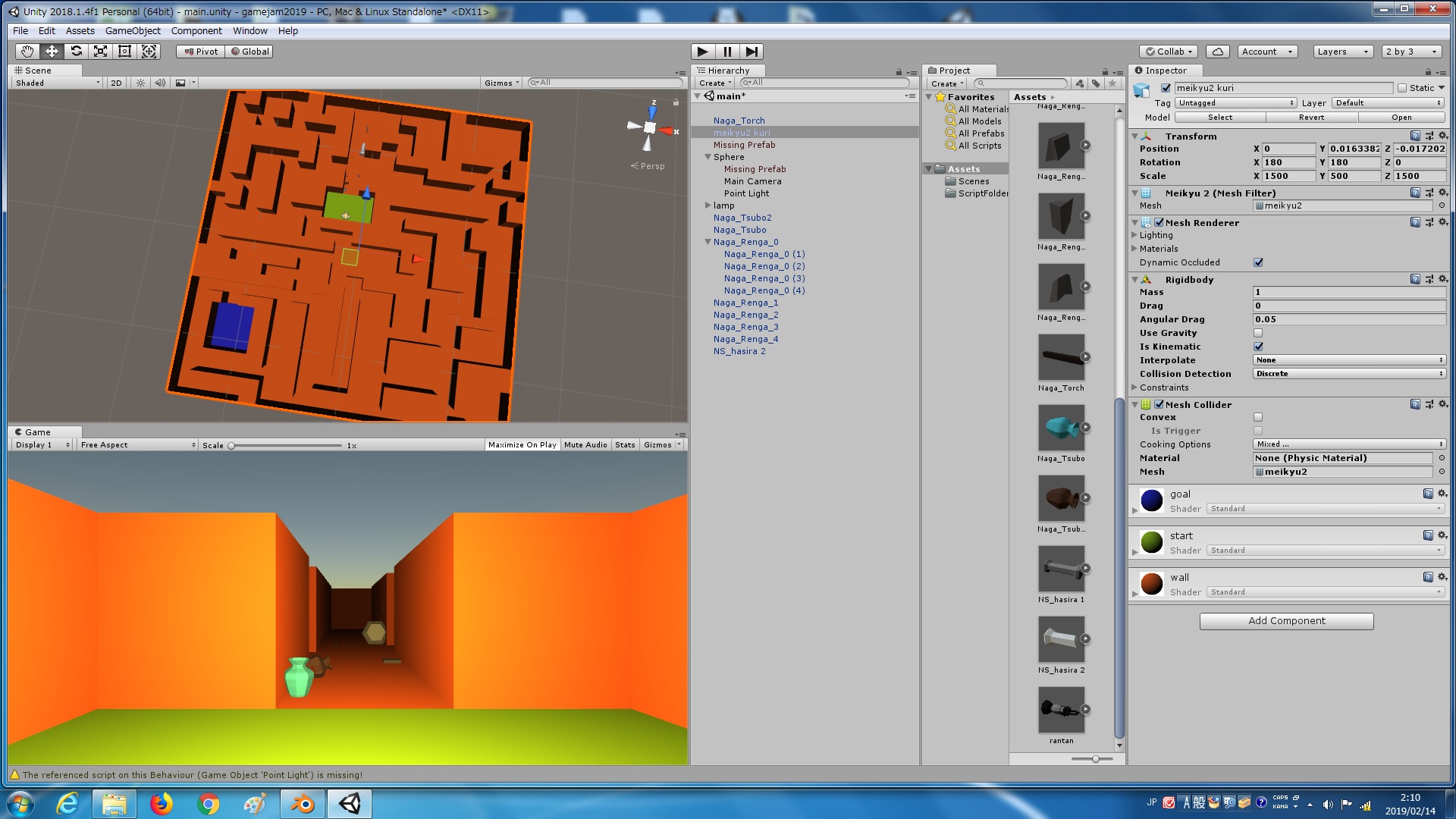Click Maximize On Play button
The image size is (1456, 819).
pos(522,445)
